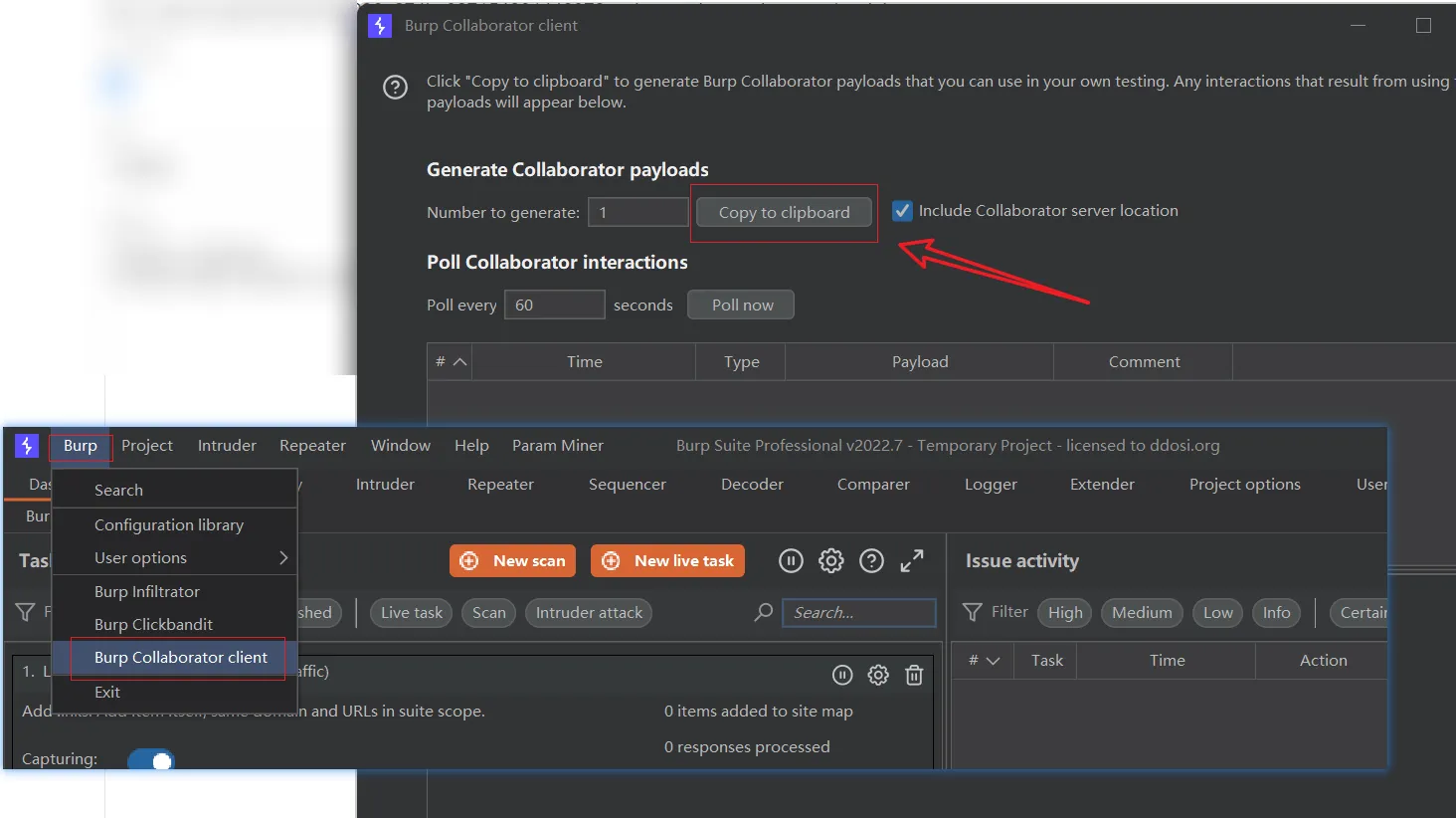Viewport: 1456px width, 818px height.
Task: Toggle the Intruder attack filter
Action: click(589, 613)
